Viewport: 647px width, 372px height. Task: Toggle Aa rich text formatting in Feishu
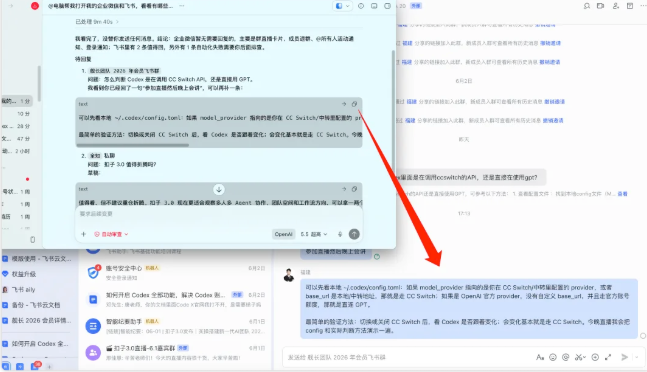[540, 357]
